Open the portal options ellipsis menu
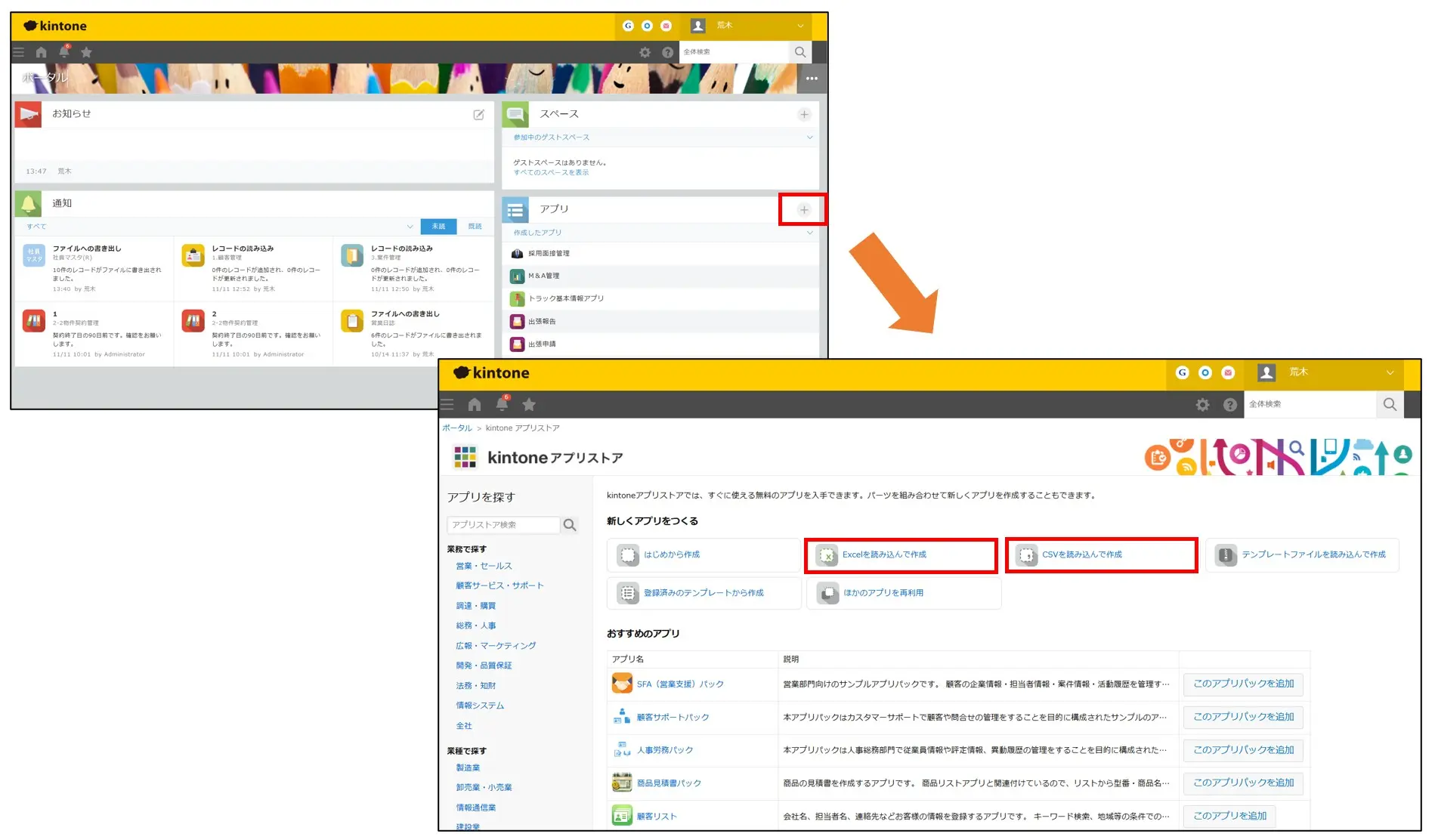This screenshot has width=1435, height=840. click(x=812, y=79)
